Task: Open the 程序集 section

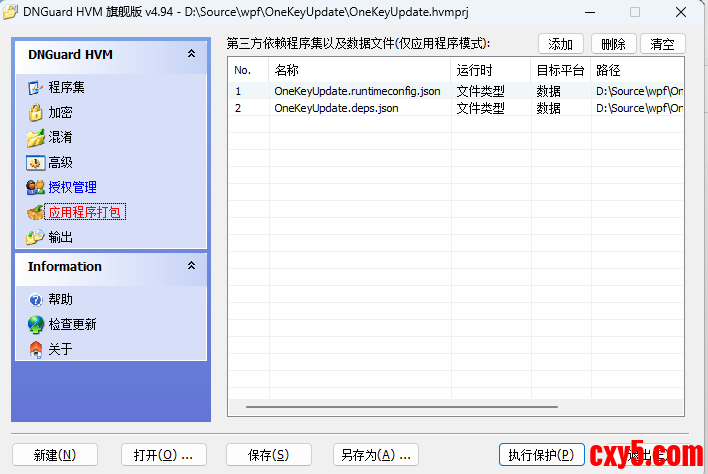Action: (x=66, y=88)
